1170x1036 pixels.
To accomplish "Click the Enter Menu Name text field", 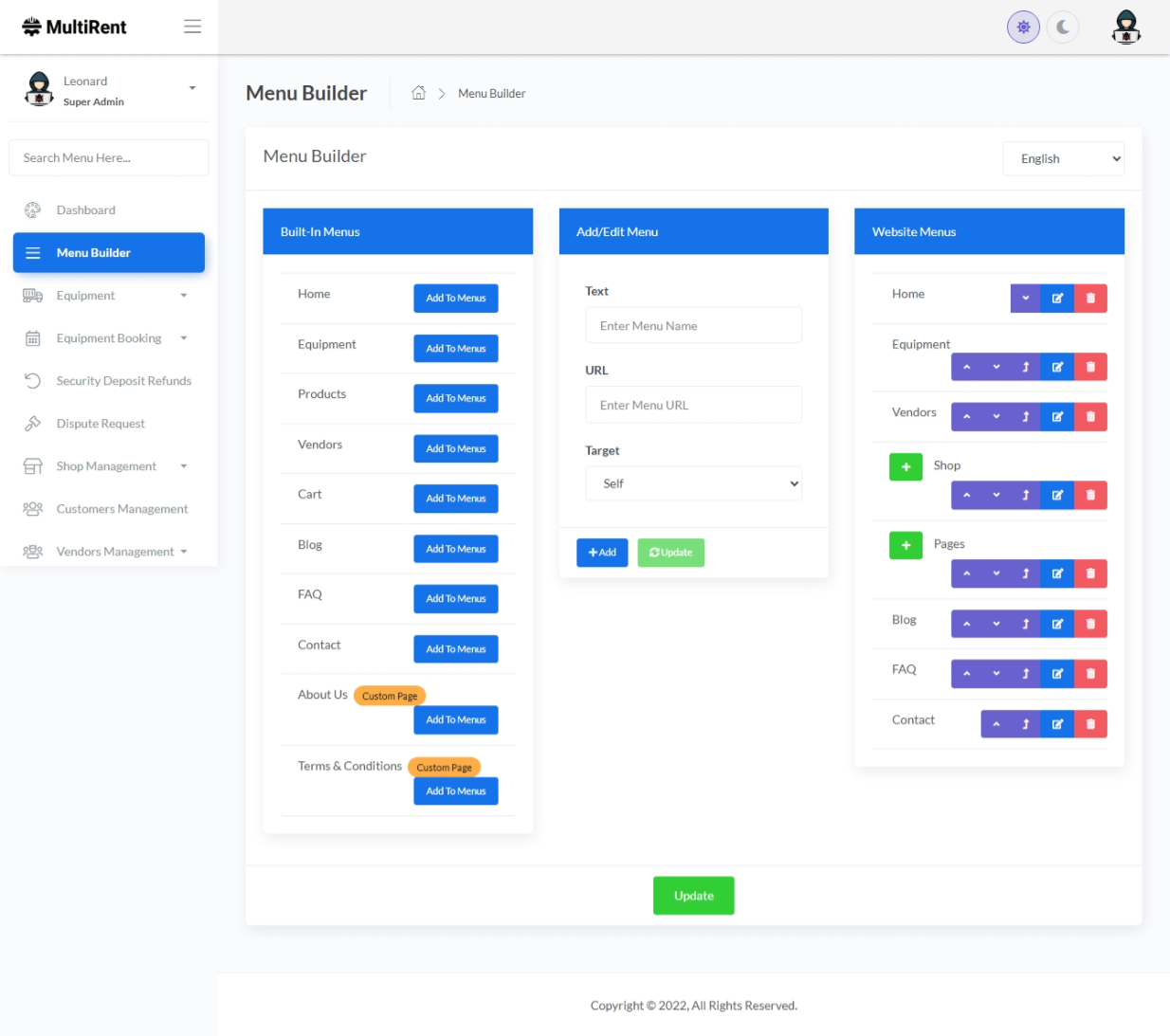I will click(693, 326).
